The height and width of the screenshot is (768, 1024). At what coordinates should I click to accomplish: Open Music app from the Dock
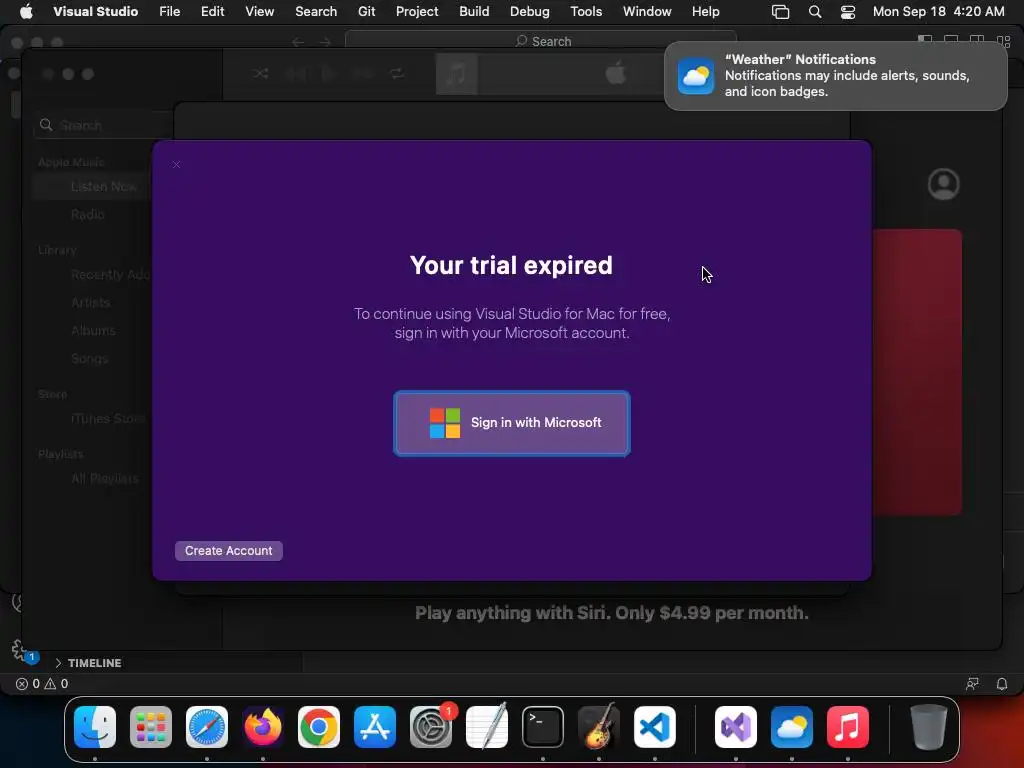coord(848,727)
